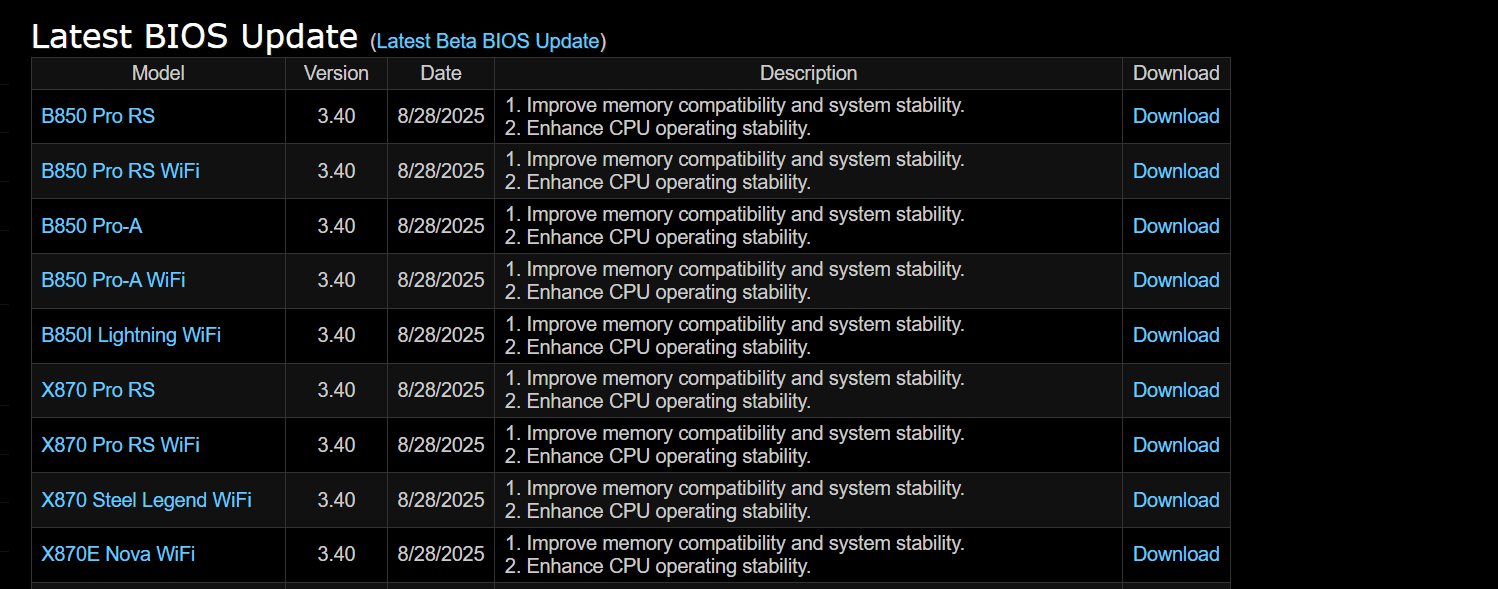
Task: Open the B850 Pro RS model page
Action: [98, 116]
